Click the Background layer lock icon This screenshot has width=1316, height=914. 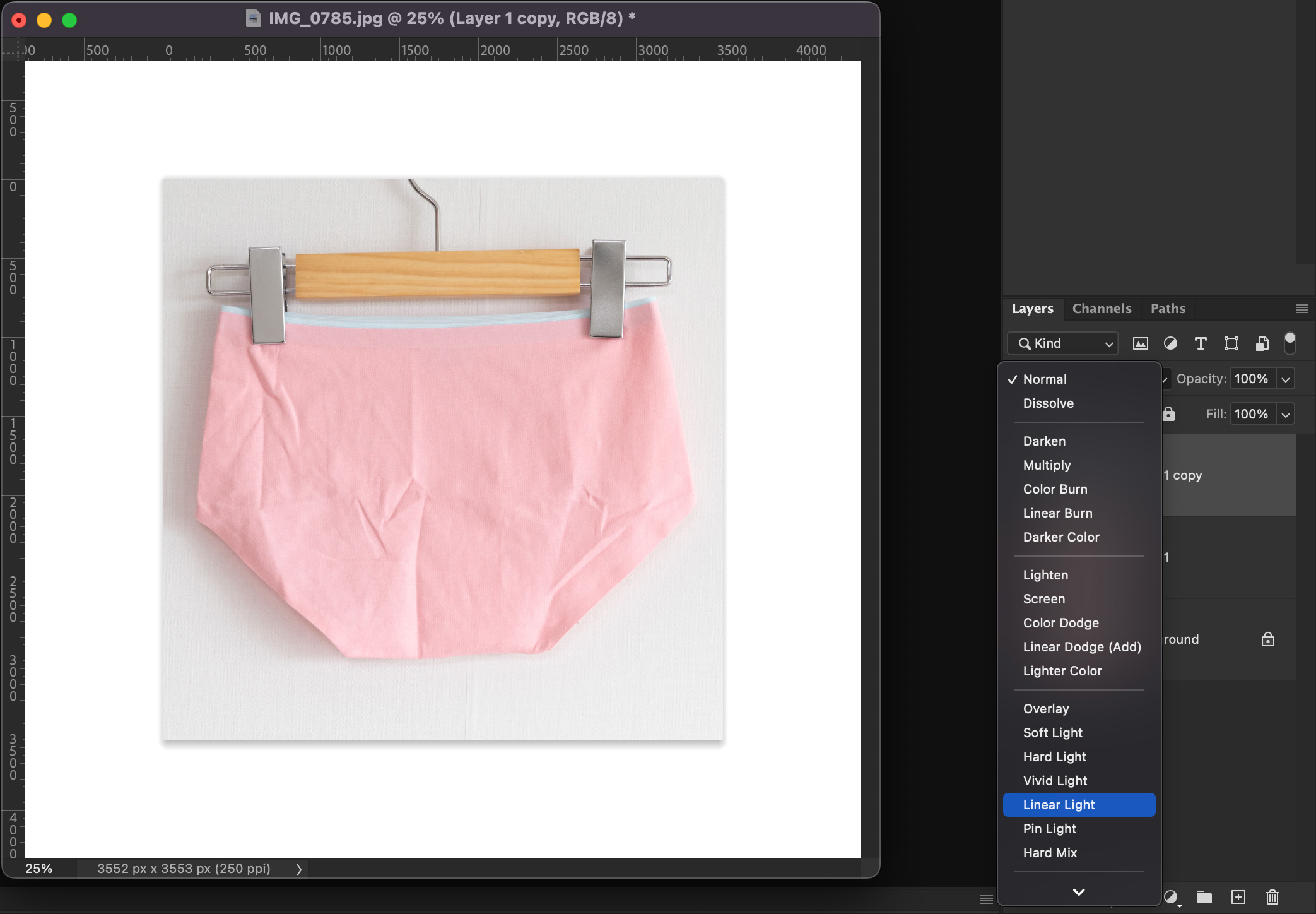pos(1267,639)
